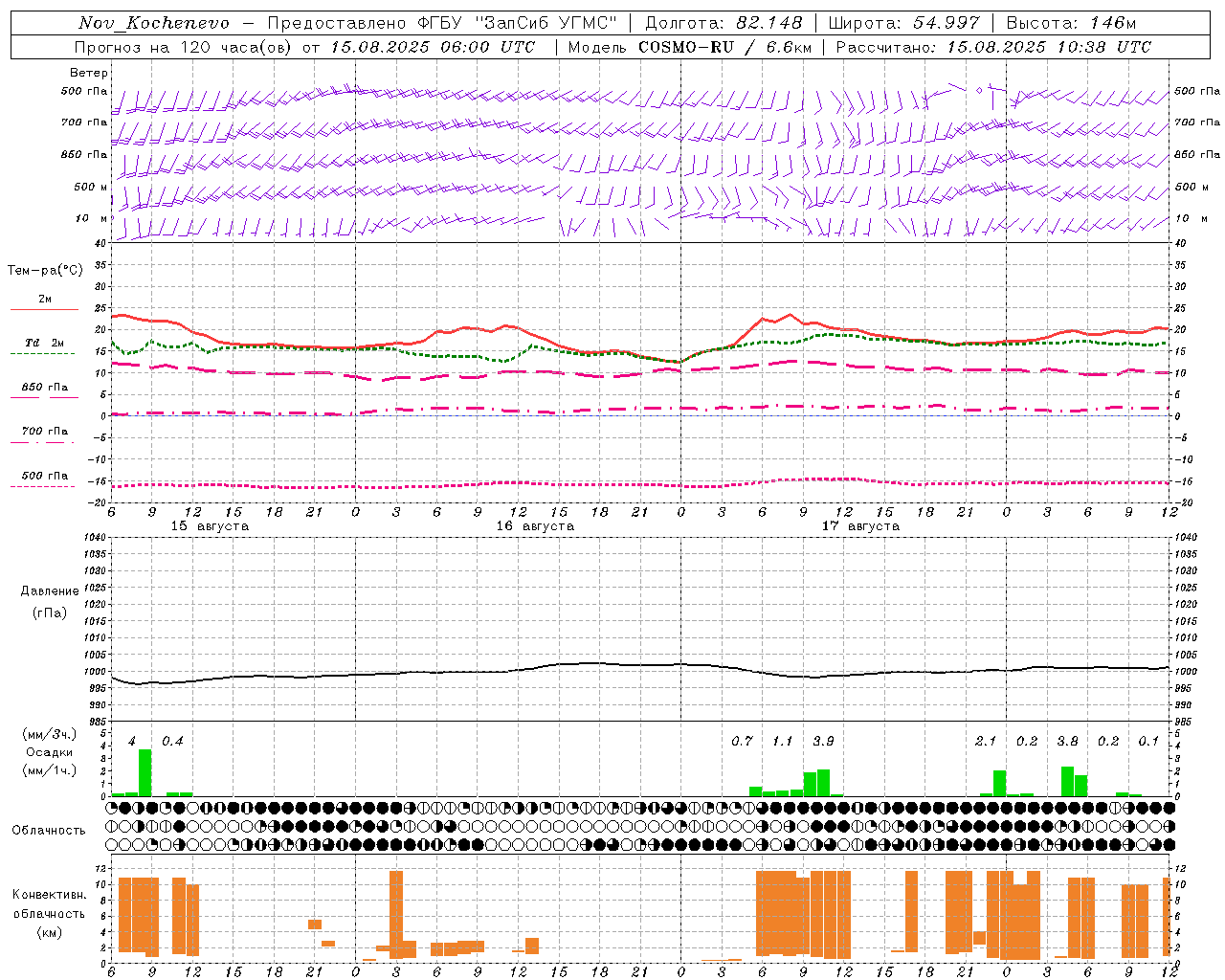Click the 1.1 precipitation total value
This screenshot has height=980, width=1225.
click(783, 741)
